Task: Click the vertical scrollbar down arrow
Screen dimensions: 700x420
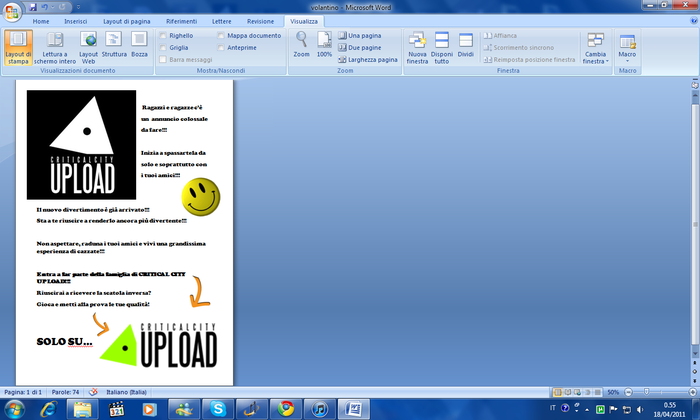Action: [x=695, y=353]
